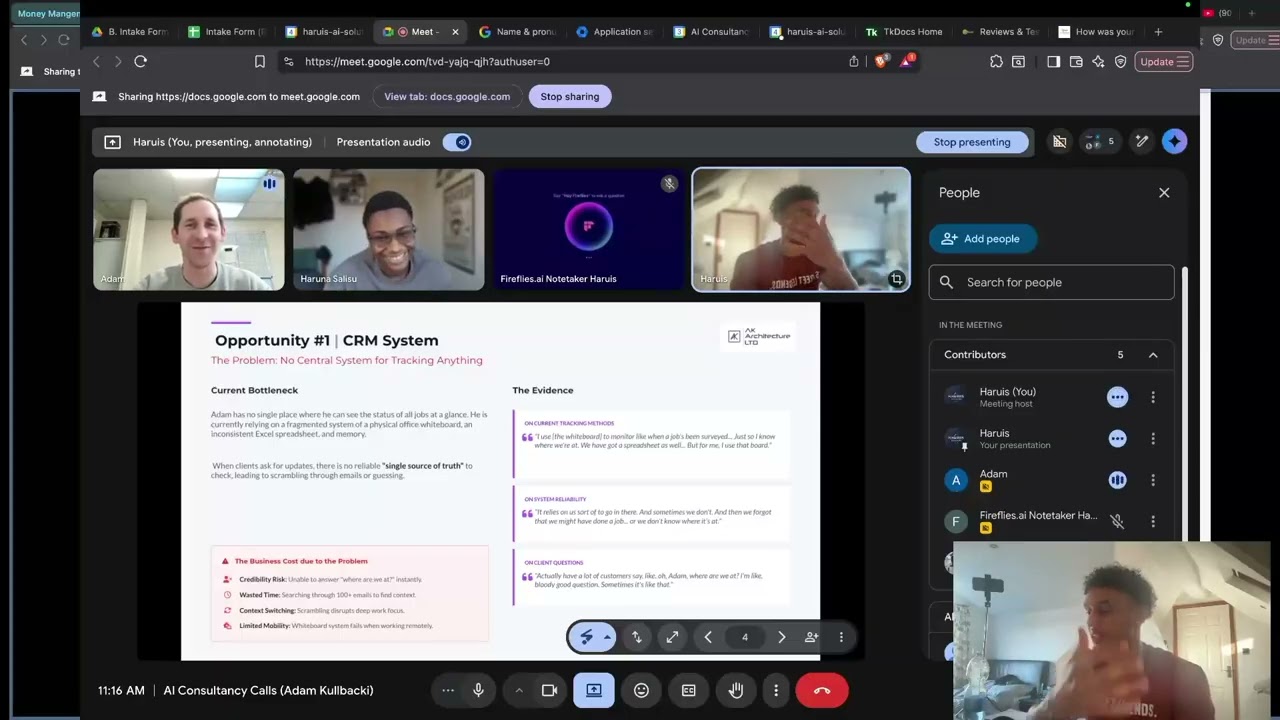Open the emoji reactions button
The width and height of the screenshot is (1280, 720).
641,690
